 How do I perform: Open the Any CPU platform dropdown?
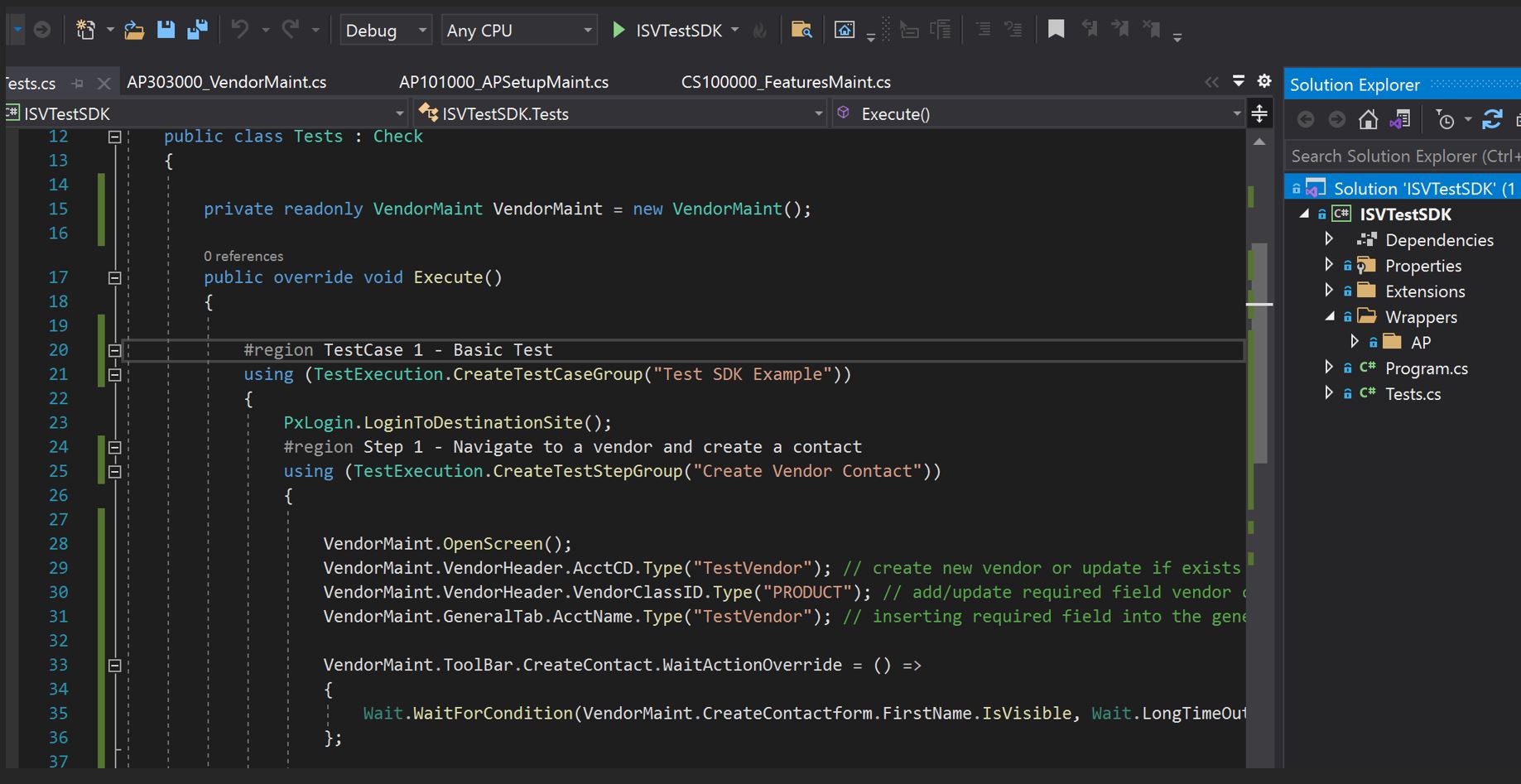coord(519,31)
